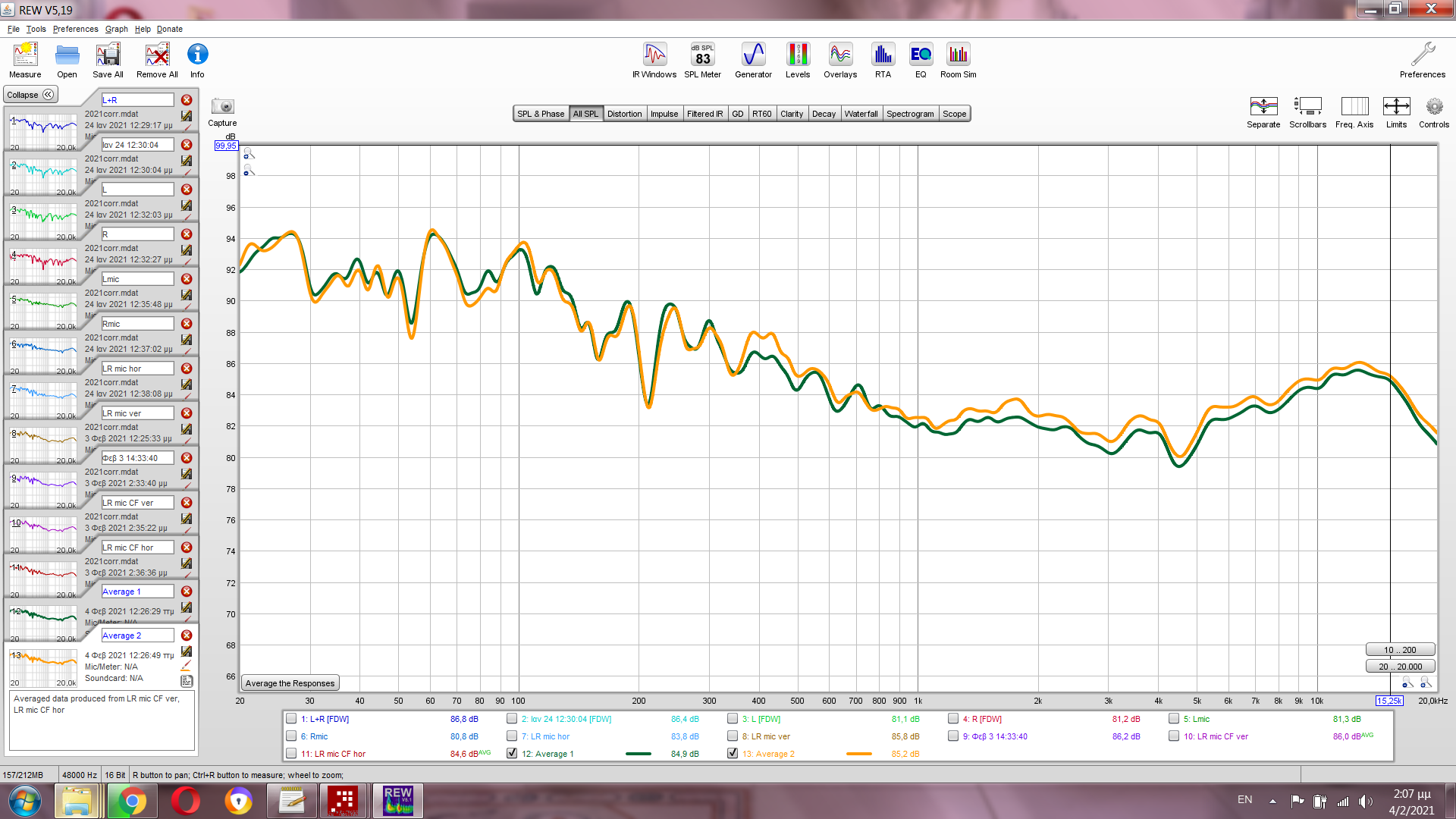Click the Average the Responses button
Image resolution: width=1456 pixels, height=819 pixels.
(290, 683)
